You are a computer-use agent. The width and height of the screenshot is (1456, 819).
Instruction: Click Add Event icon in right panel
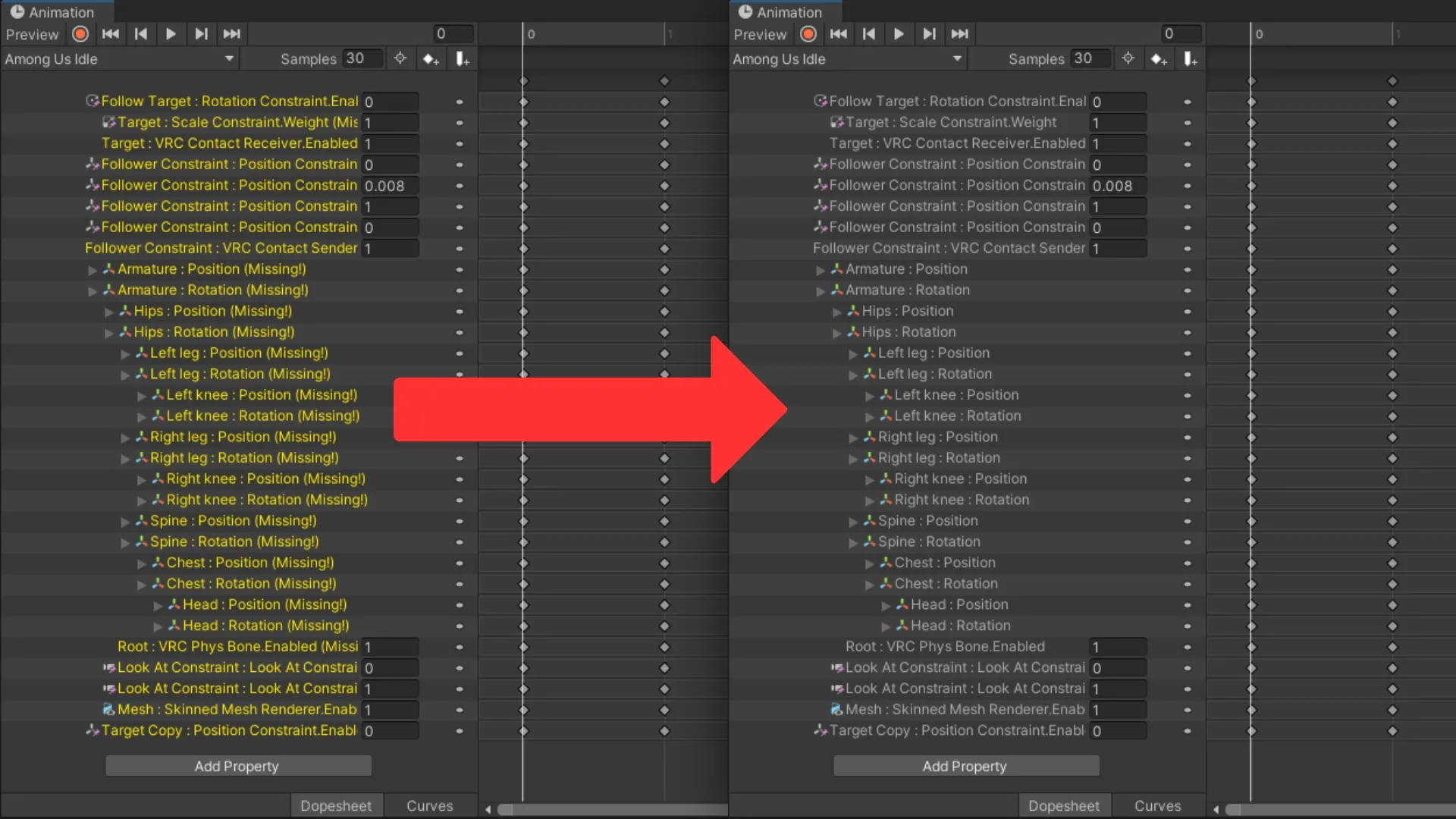tap(1191, 59)
